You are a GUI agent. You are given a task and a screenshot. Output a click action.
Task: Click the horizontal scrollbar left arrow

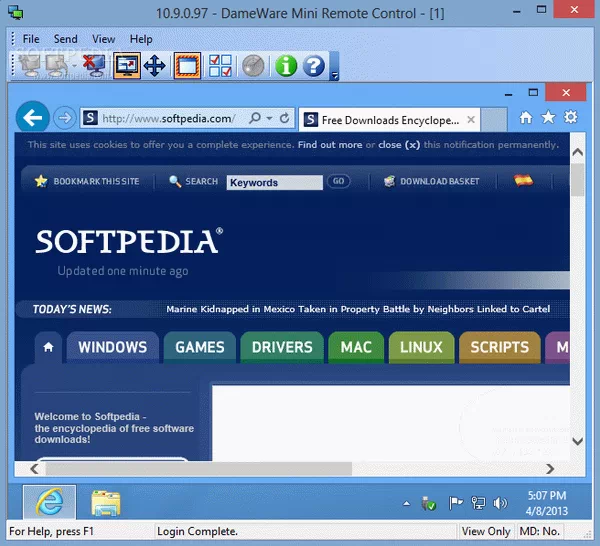point(34,469)
